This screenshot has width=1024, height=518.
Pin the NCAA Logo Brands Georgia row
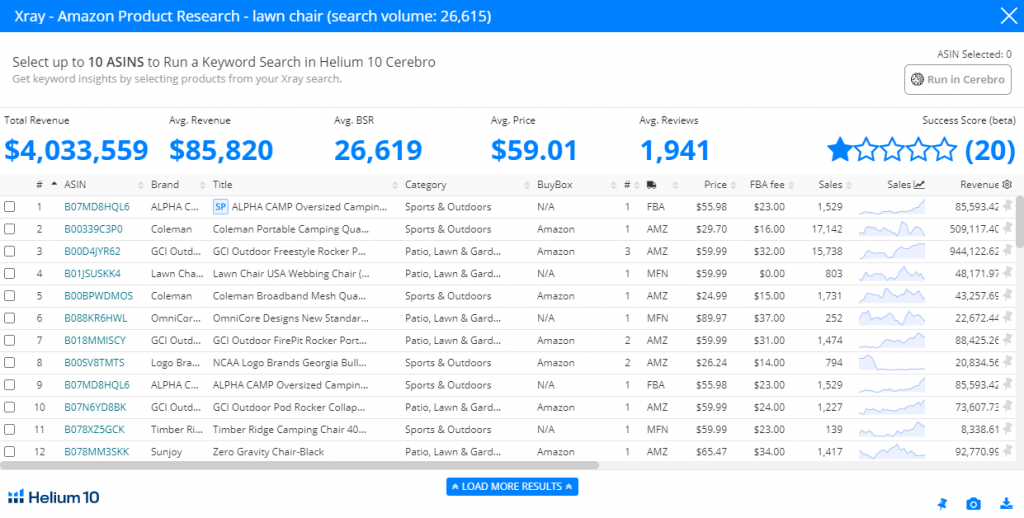1007,362
